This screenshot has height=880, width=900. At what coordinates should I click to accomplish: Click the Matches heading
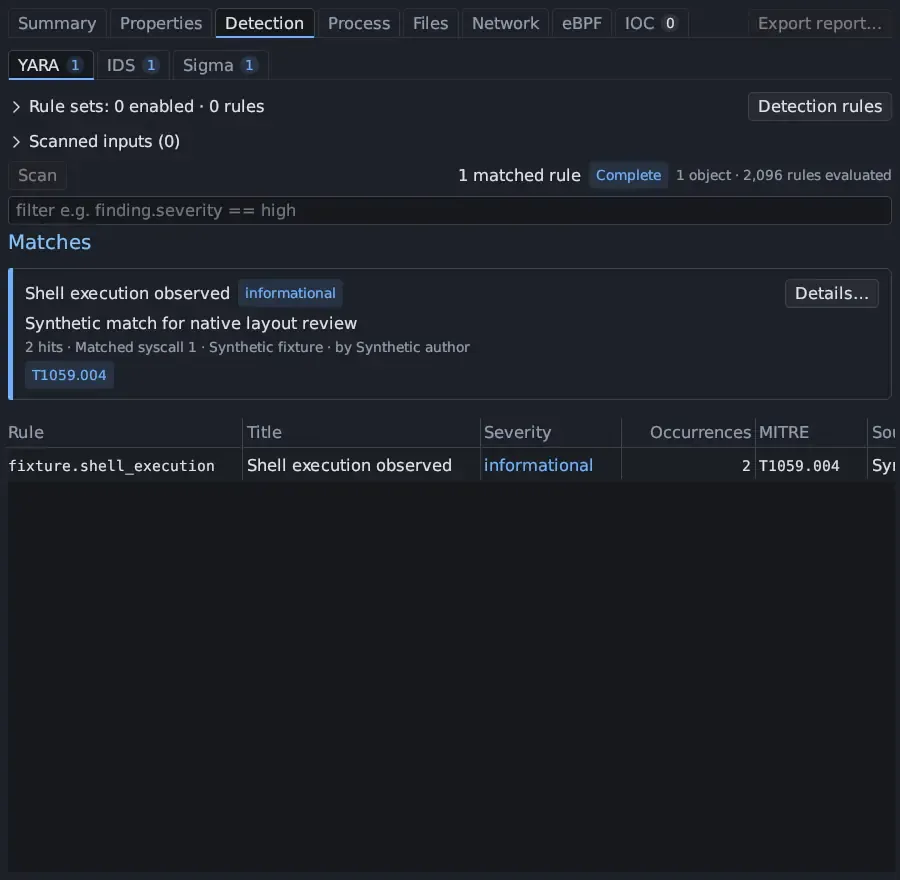(49, 242)
